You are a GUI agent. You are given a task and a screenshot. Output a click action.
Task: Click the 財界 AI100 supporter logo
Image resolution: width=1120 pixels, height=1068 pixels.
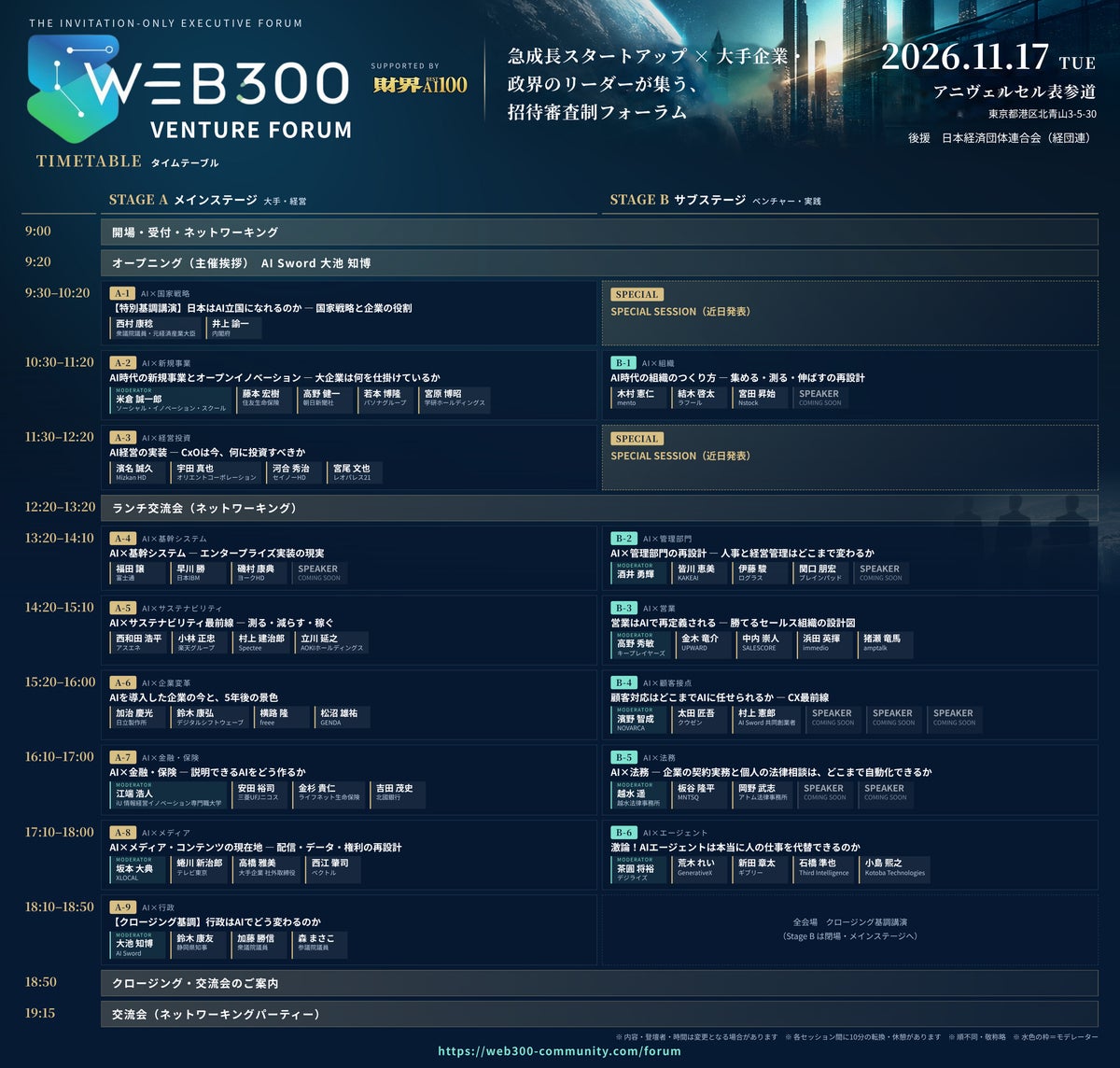419,85
